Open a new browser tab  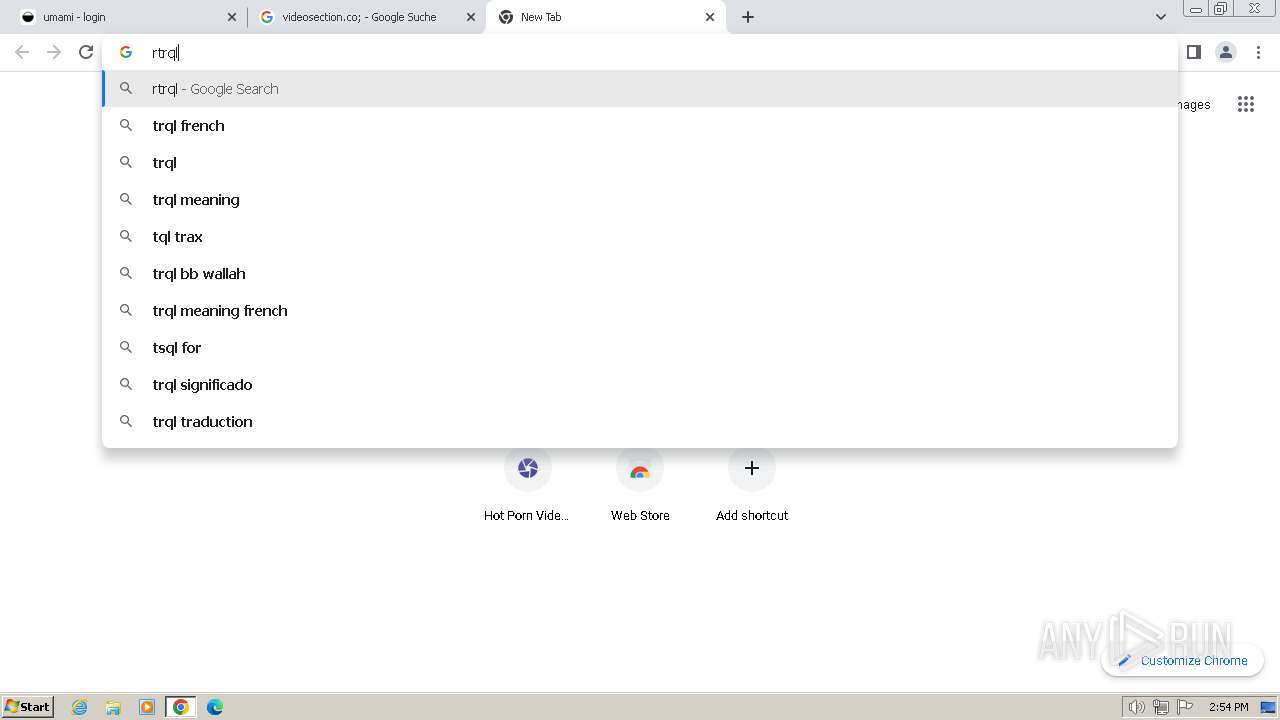748,17
